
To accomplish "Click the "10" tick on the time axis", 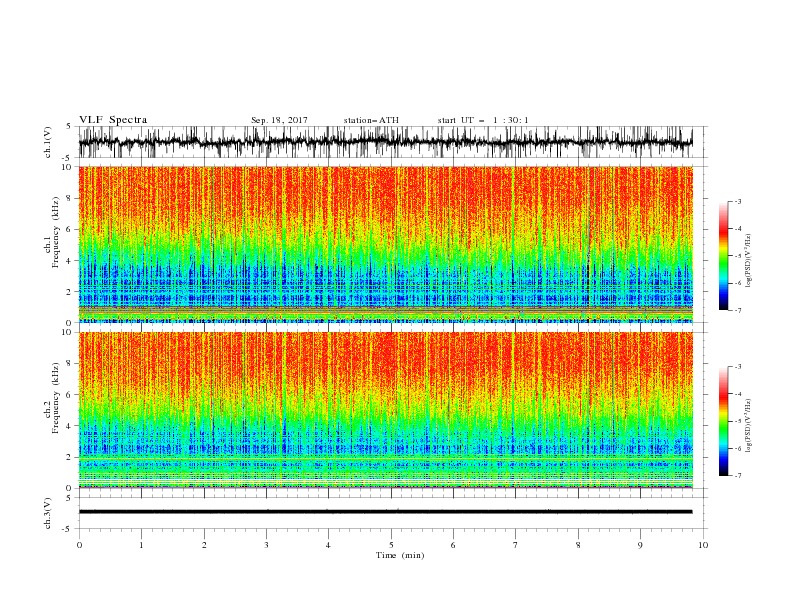I will point(703,545).
